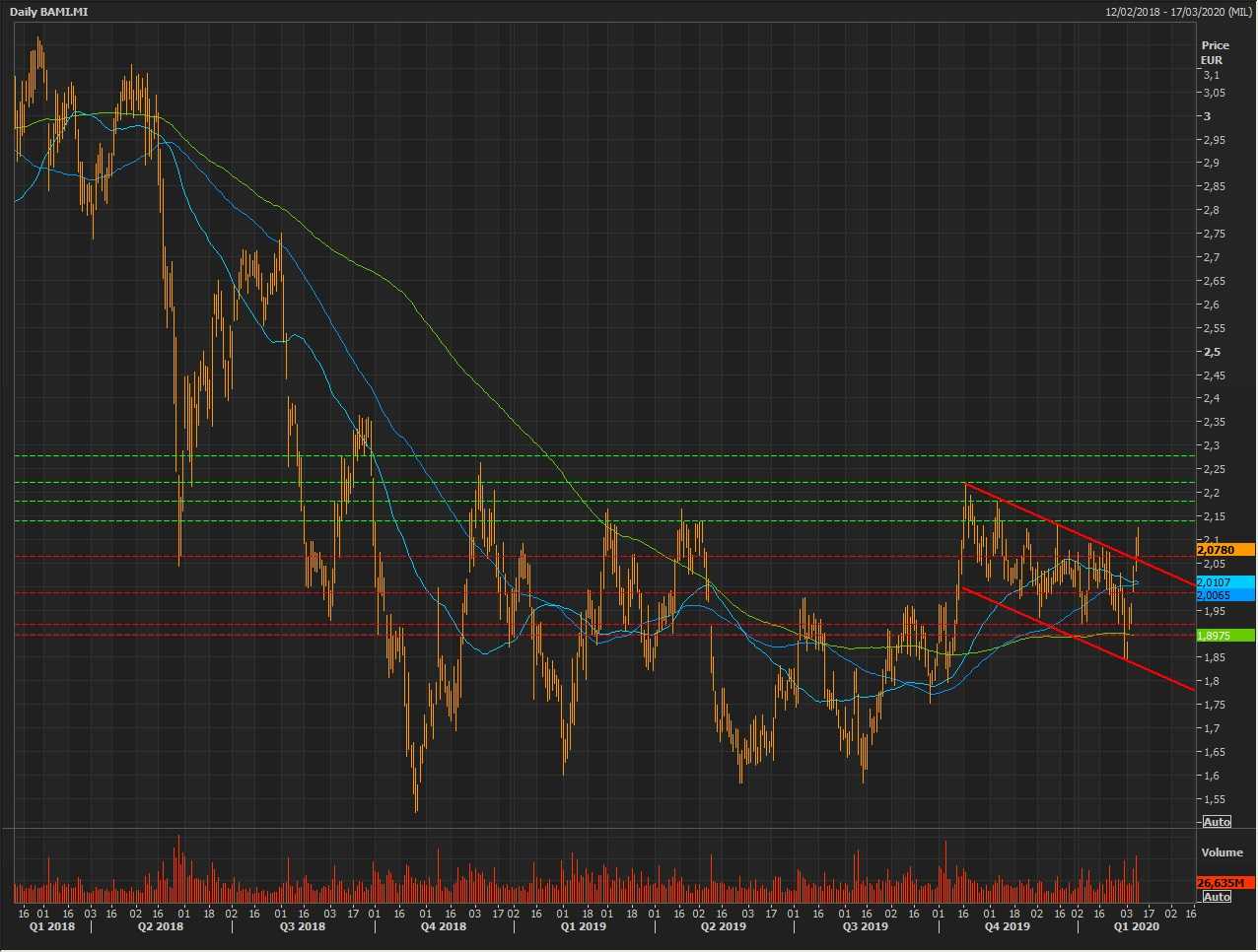The height and width of the screenshot is (952, 1258).
Task: Select the light blue 2,0107 moving average tag
Action: (x=1225, y=582)
